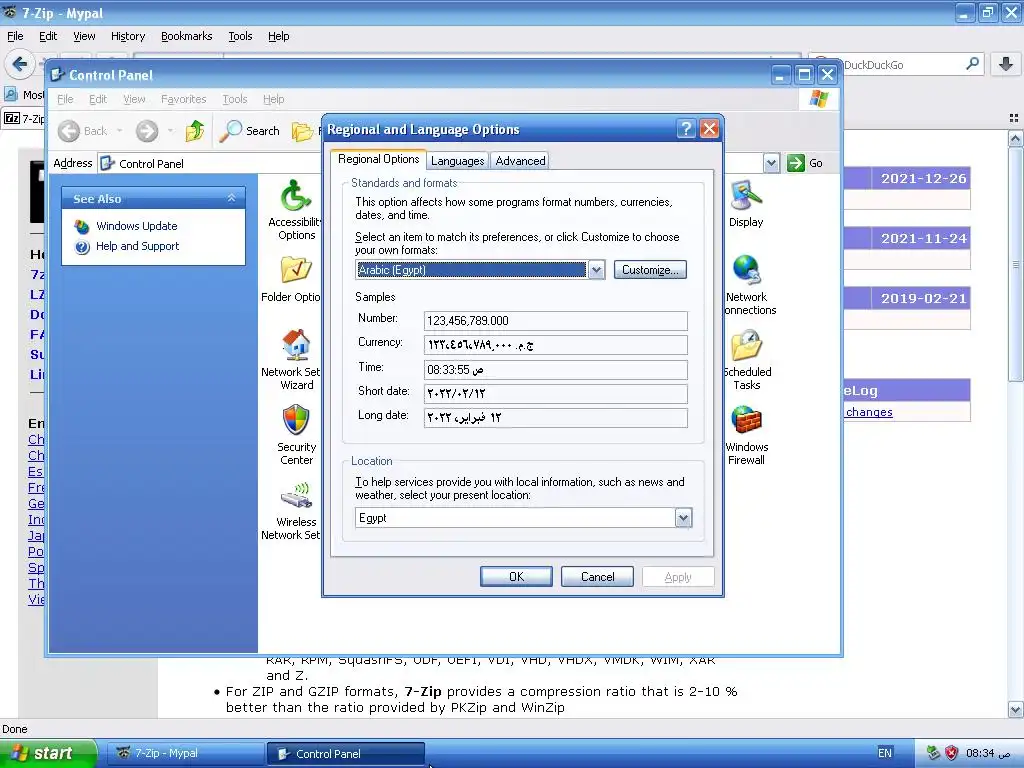Collapse the See Also panel
Image resolution: width=1024 pixels, height=768 pixels.
[x=231, y=198]
